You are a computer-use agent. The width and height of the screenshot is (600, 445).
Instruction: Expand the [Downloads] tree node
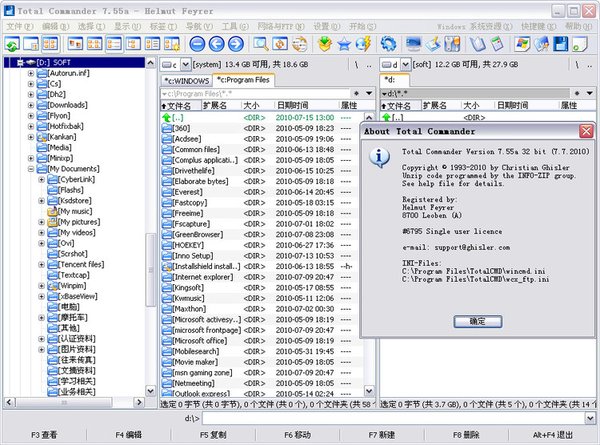click(32, 104)
